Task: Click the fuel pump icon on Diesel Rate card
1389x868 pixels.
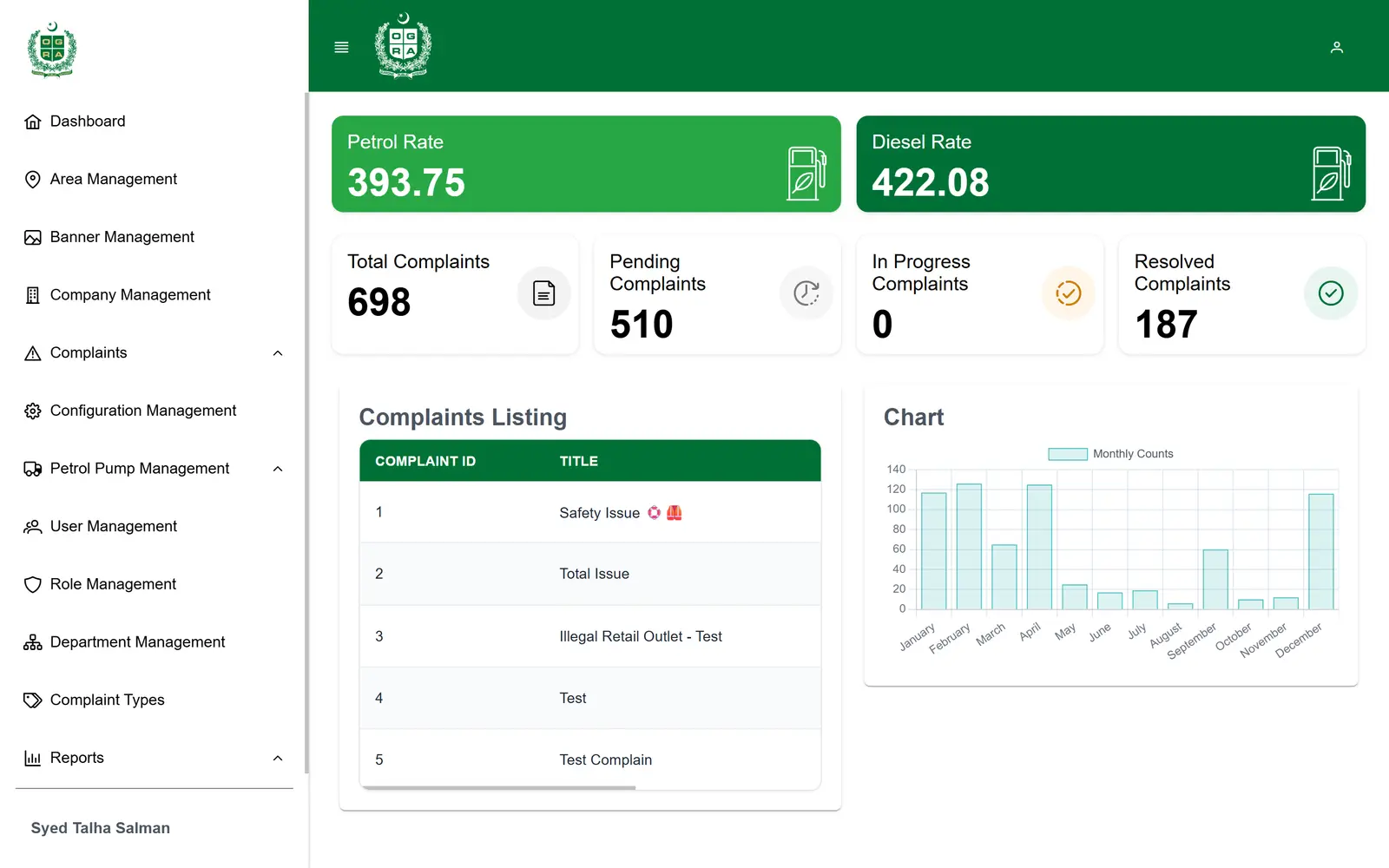Action: point(1331,173)
